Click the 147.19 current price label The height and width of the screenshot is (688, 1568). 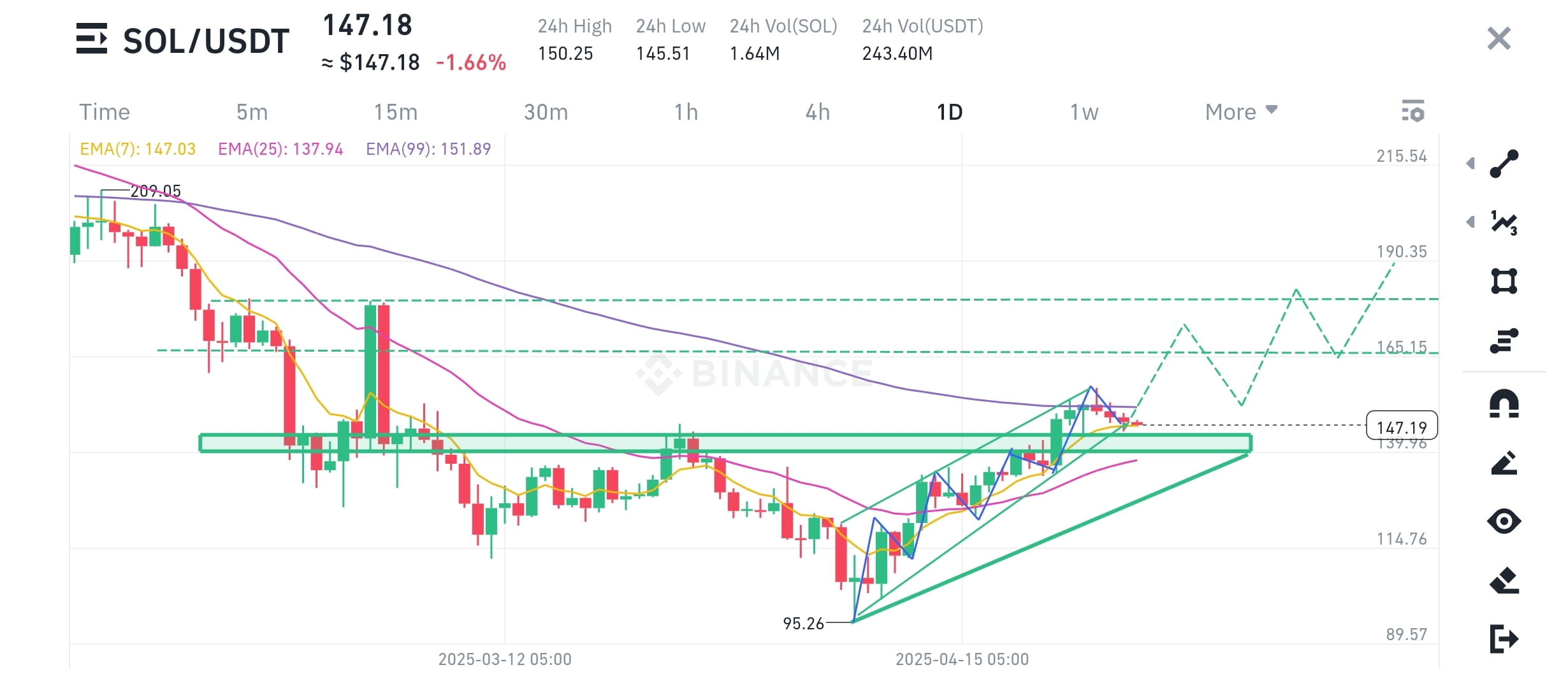point(1402,426)
